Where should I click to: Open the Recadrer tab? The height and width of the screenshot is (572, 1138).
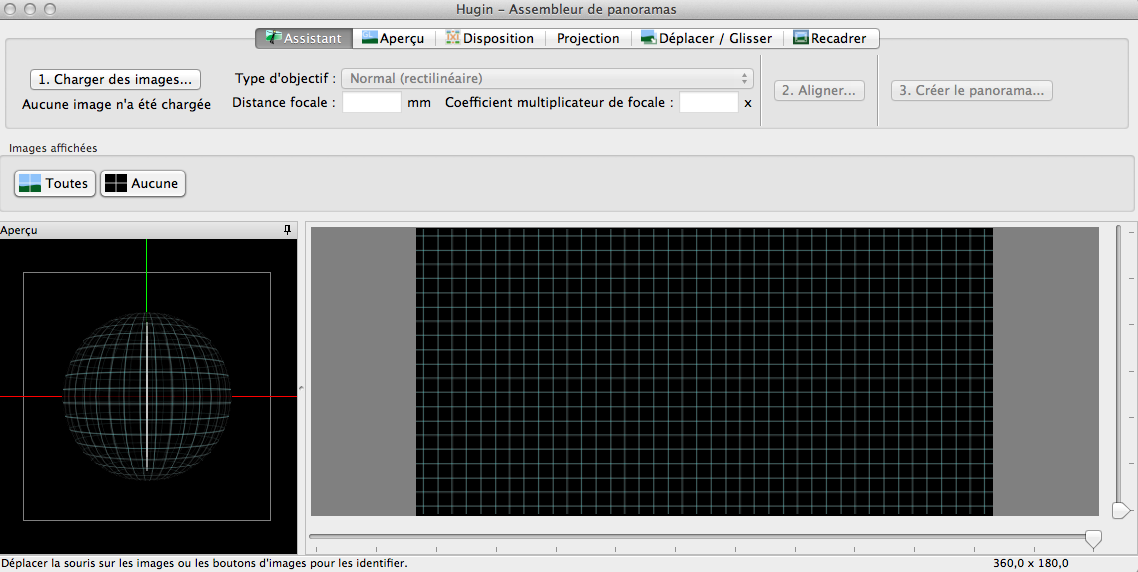(830, 38)
